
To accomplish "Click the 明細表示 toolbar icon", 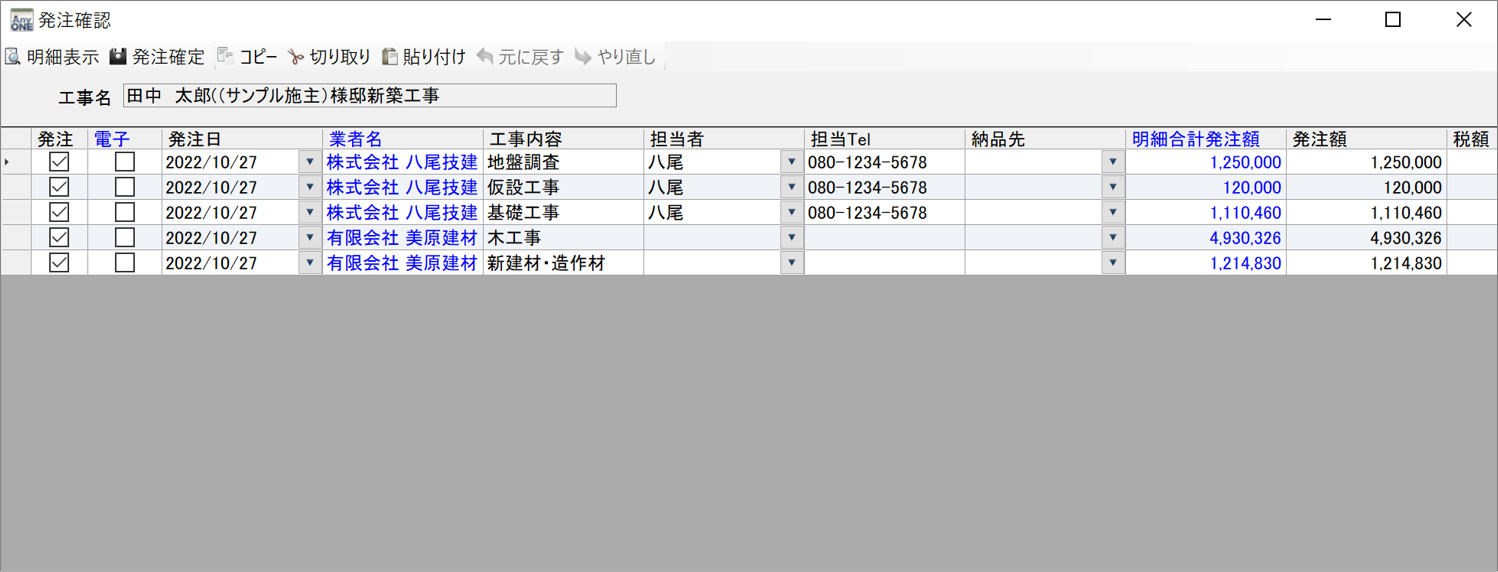I will [13, 57].
